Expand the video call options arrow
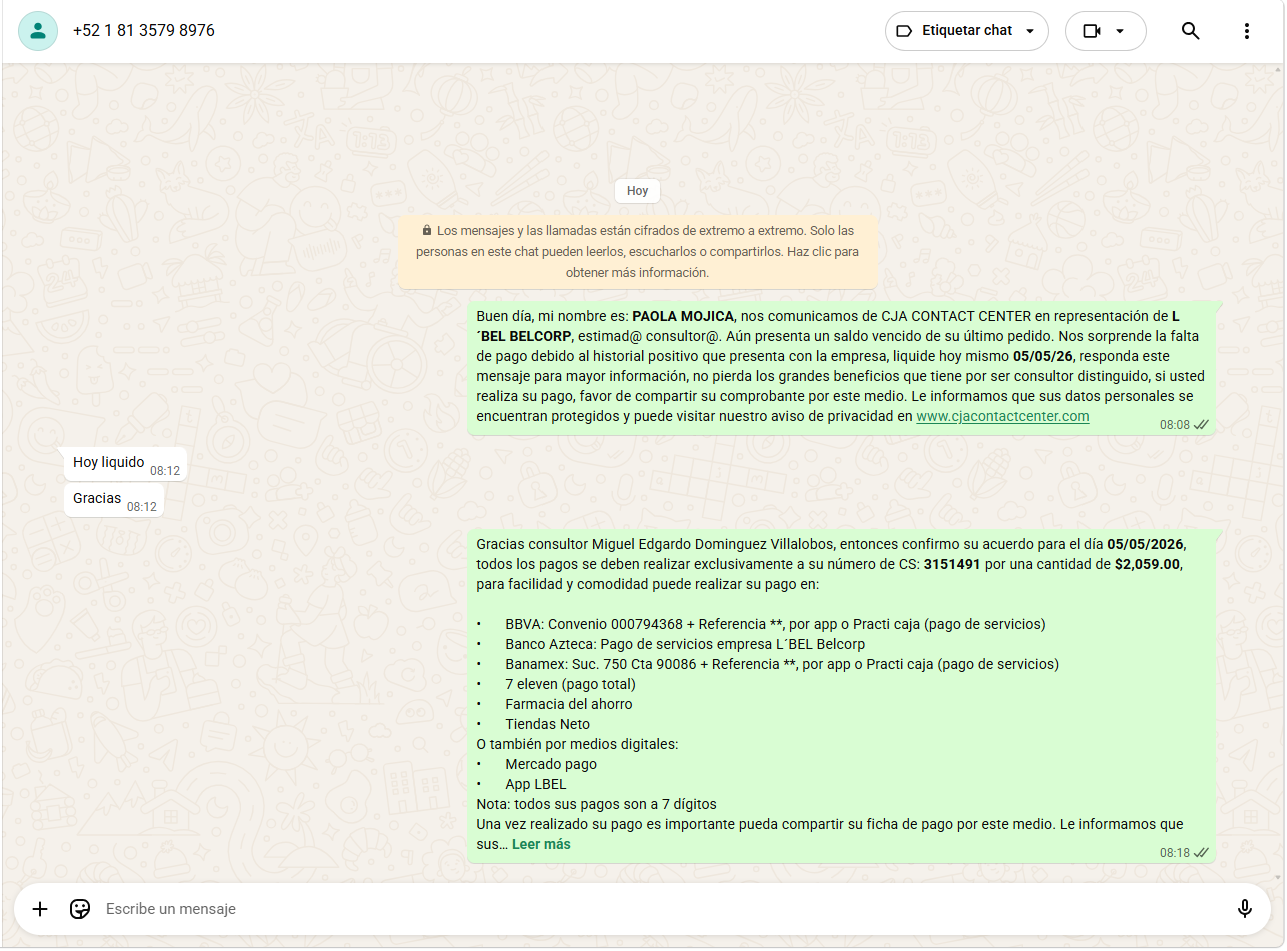The width and height of the screenshot is (1287, 951). [1120, 31]
